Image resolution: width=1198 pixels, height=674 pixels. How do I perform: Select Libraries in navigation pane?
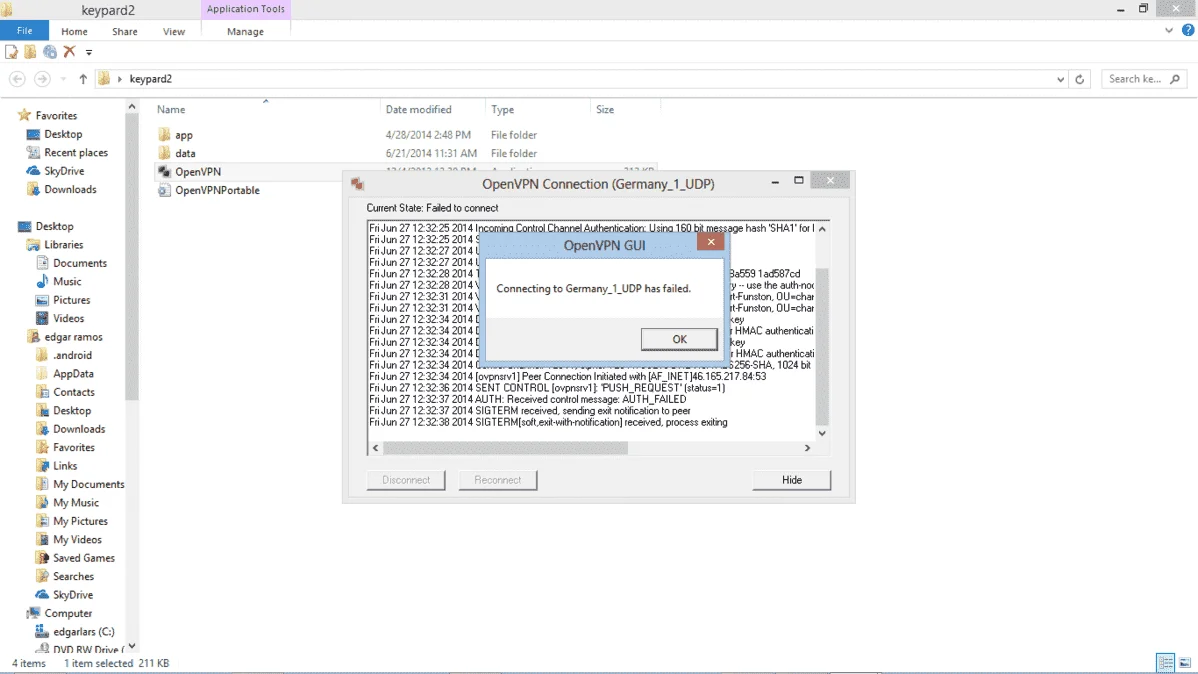click(63, 245)
